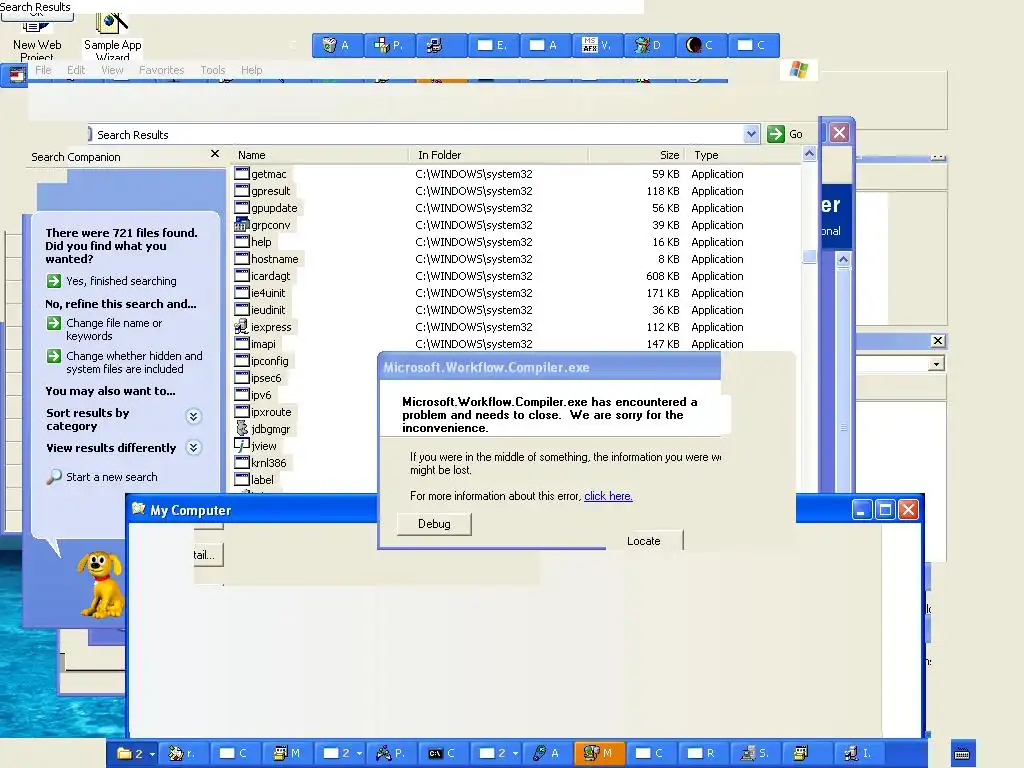Image resolution: width=1024 pixels, height=768 pixels.
Task: Close the Search Companion pane
Action: point(215,153)
